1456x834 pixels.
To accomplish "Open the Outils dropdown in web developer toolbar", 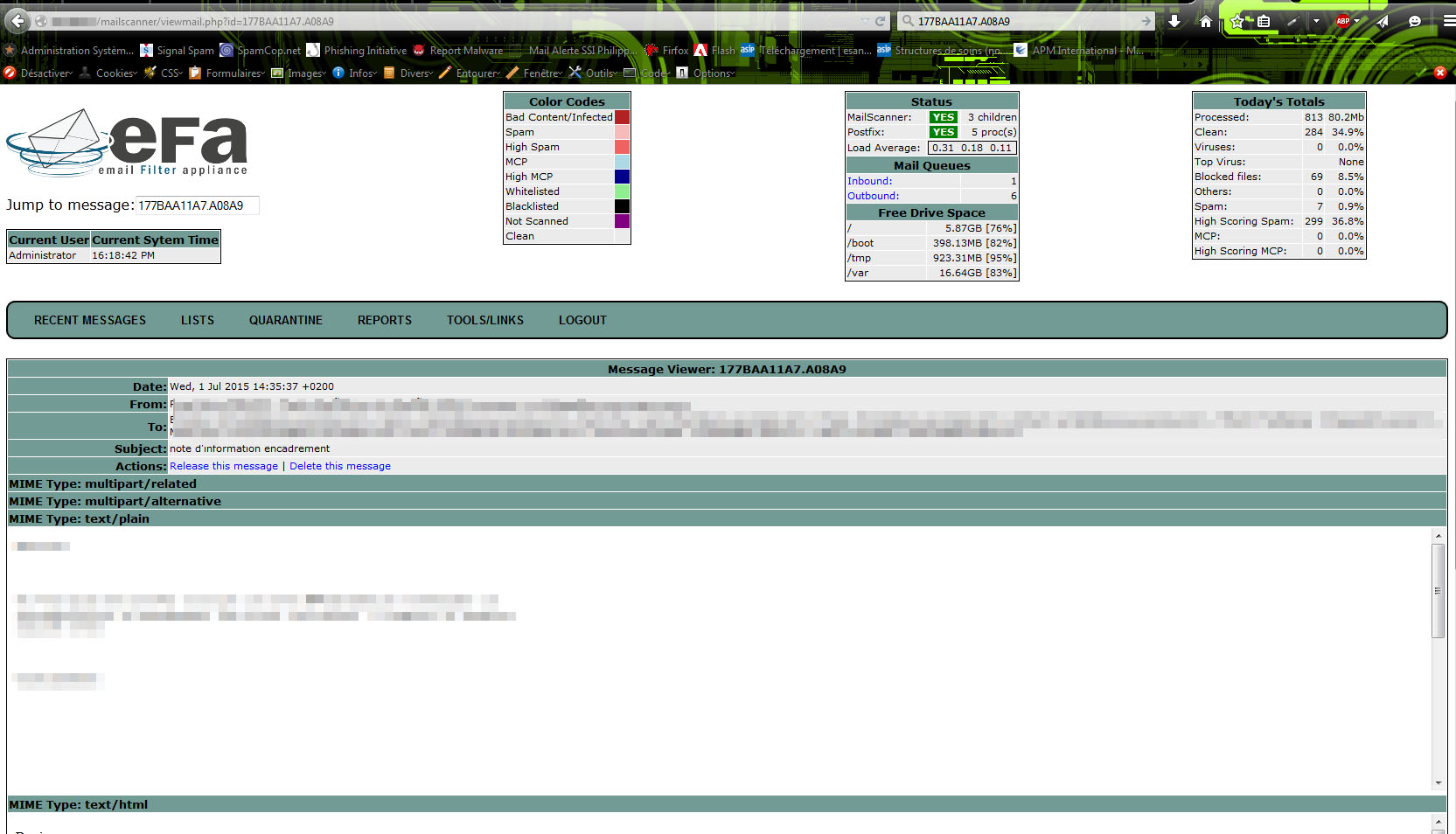I will [x=600, y=73].
